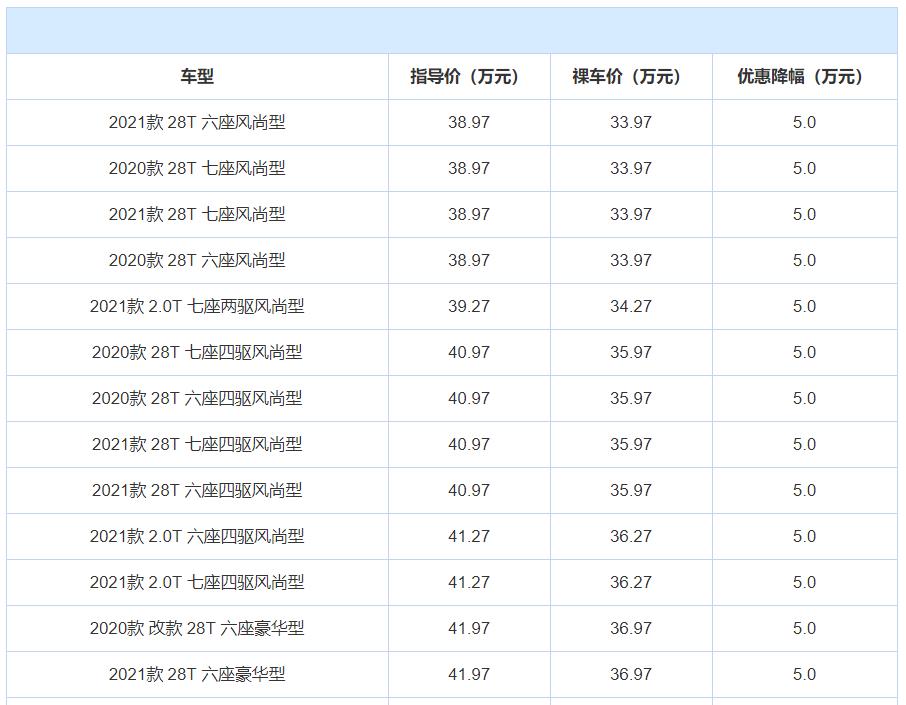
Task: Click the 优惠降幅(万元) column header
Action: 804,76
